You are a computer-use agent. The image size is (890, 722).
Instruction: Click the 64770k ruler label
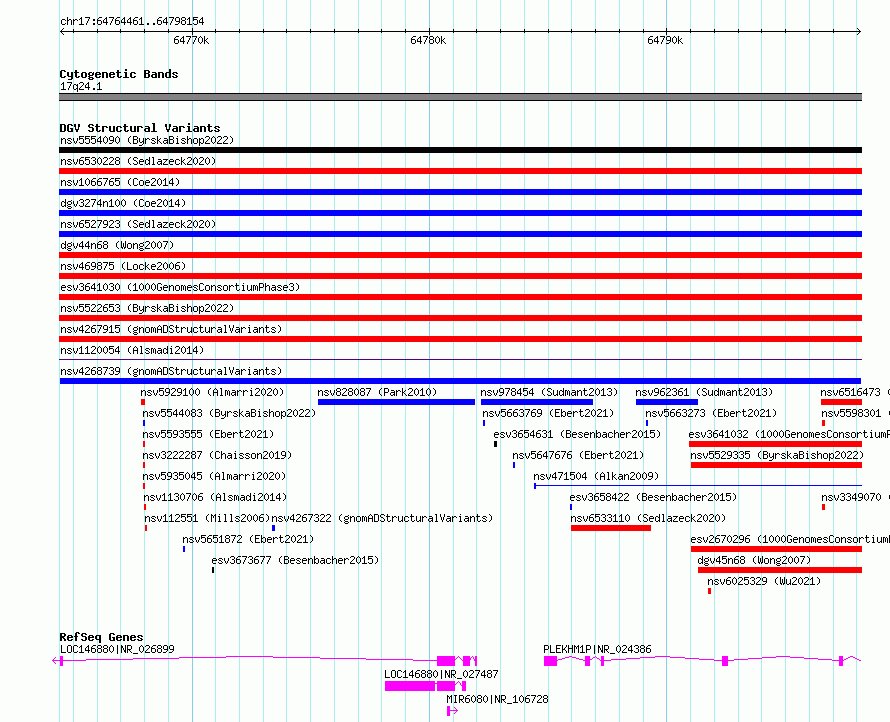[191, 41]
